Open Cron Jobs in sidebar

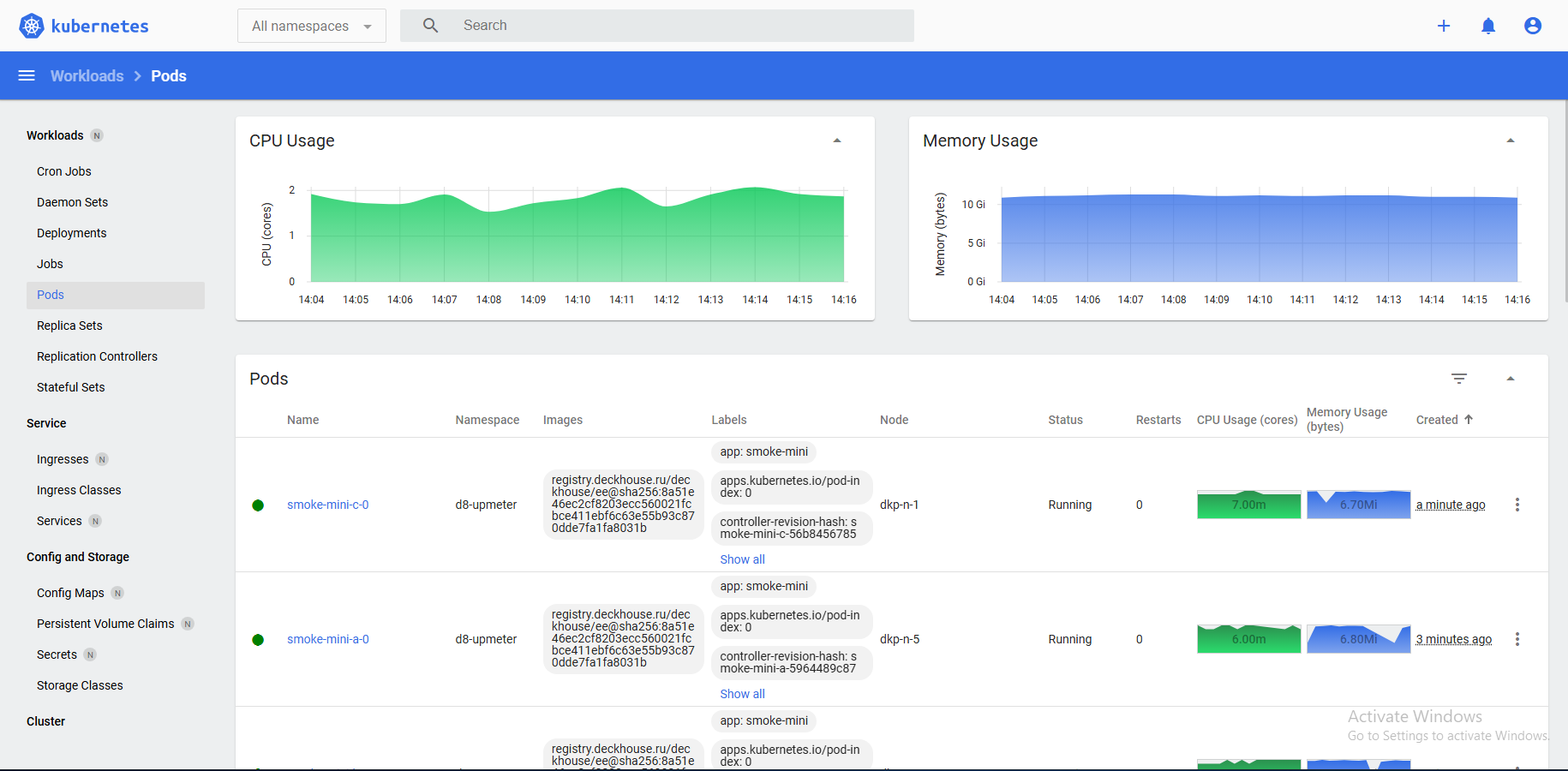(64, 171)
